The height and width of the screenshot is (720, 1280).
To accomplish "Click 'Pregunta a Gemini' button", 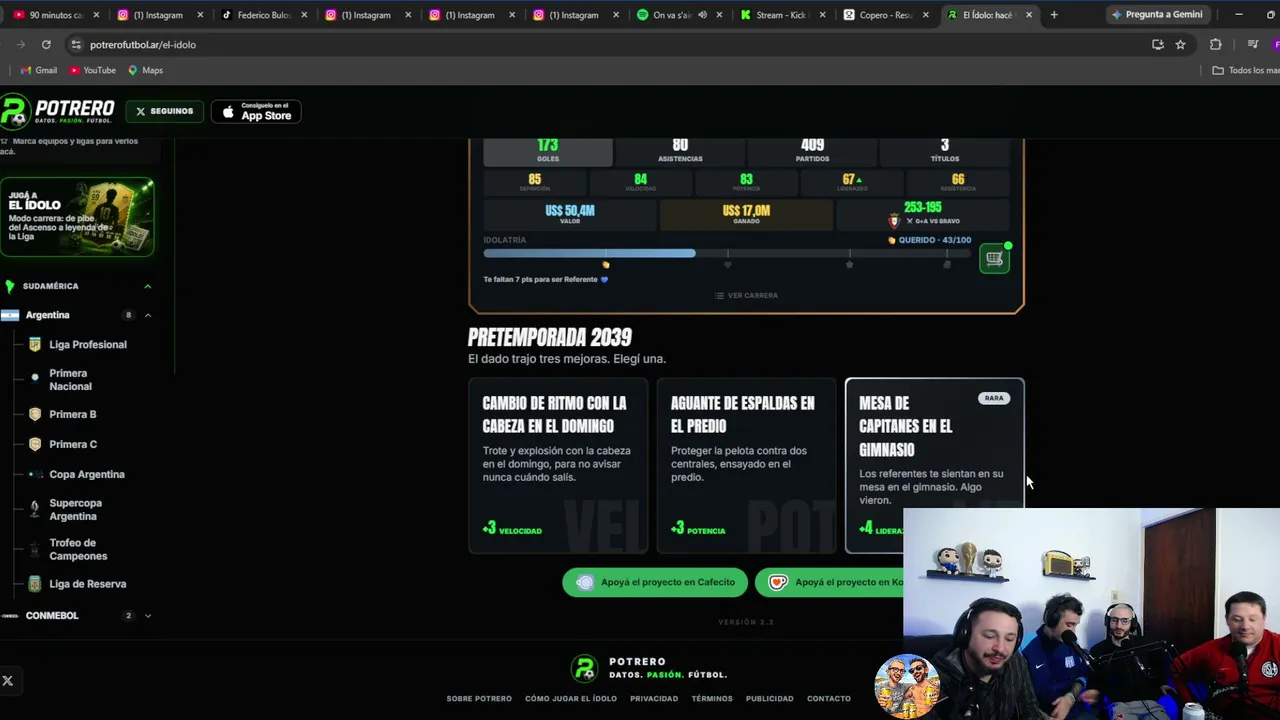I will [1157, 15].
